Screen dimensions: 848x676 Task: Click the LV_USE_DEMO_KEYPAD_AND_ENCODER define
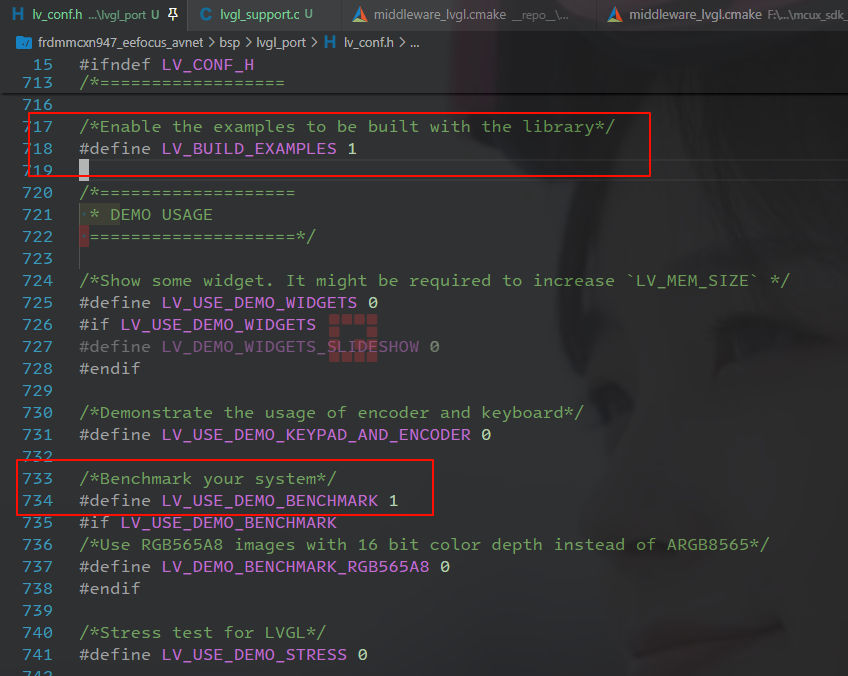tap(316, 434)
